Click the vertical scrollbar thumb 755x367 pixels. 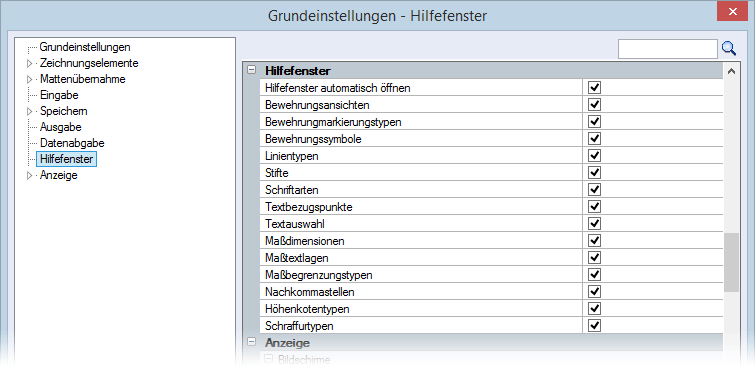731,262
